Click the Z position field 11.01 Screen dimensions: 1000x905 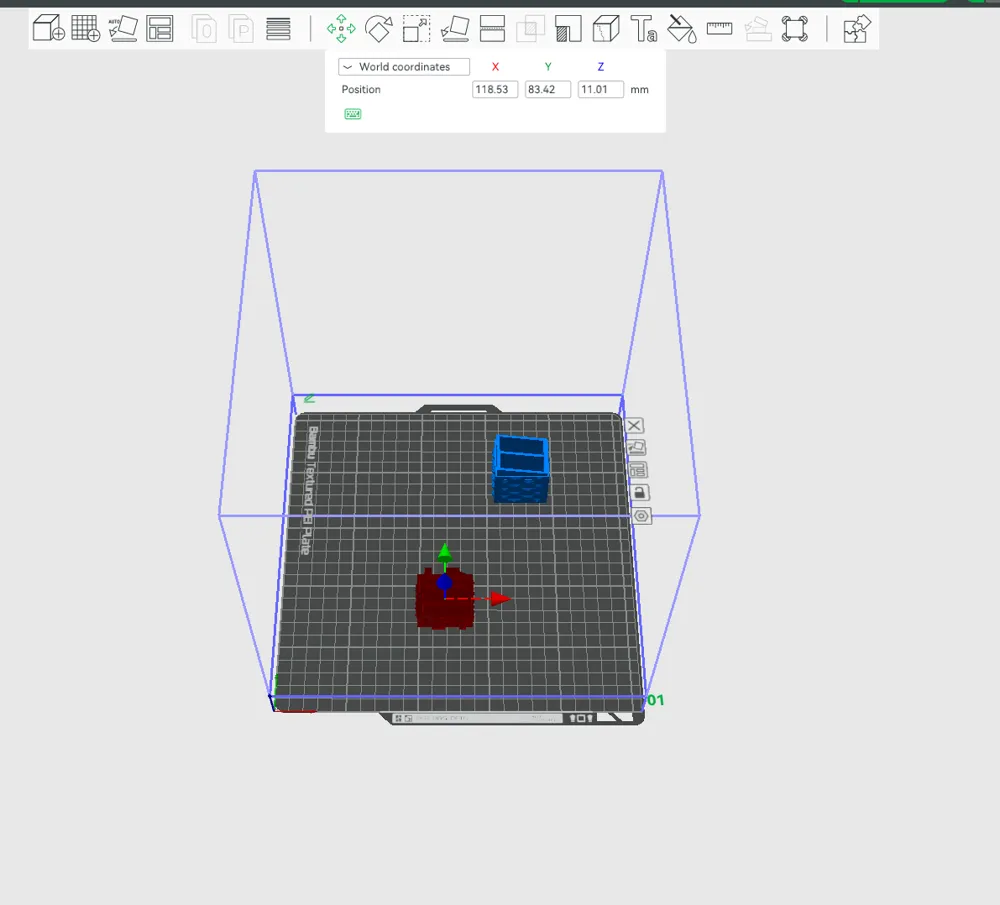coord(601,89)
